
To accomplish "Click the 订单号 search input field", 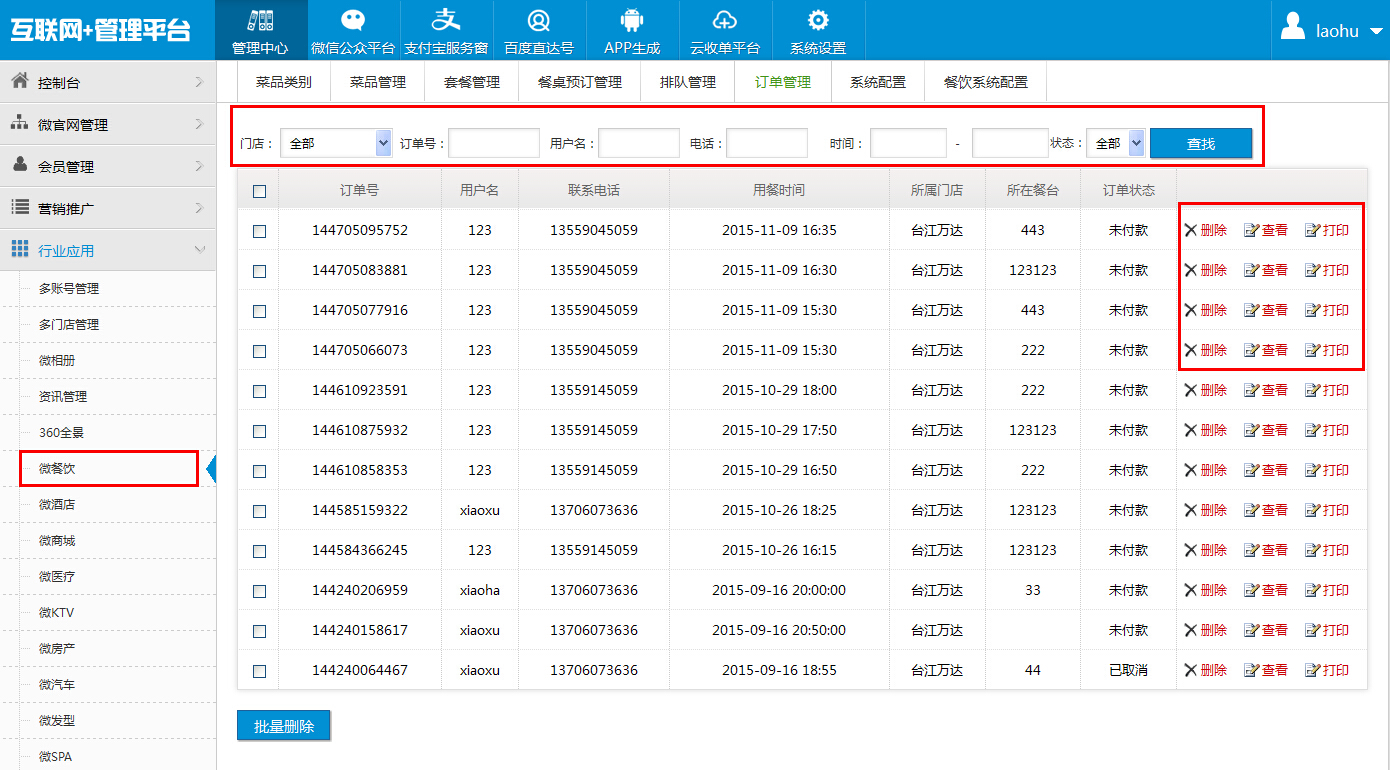I will (x=494, y=143).
